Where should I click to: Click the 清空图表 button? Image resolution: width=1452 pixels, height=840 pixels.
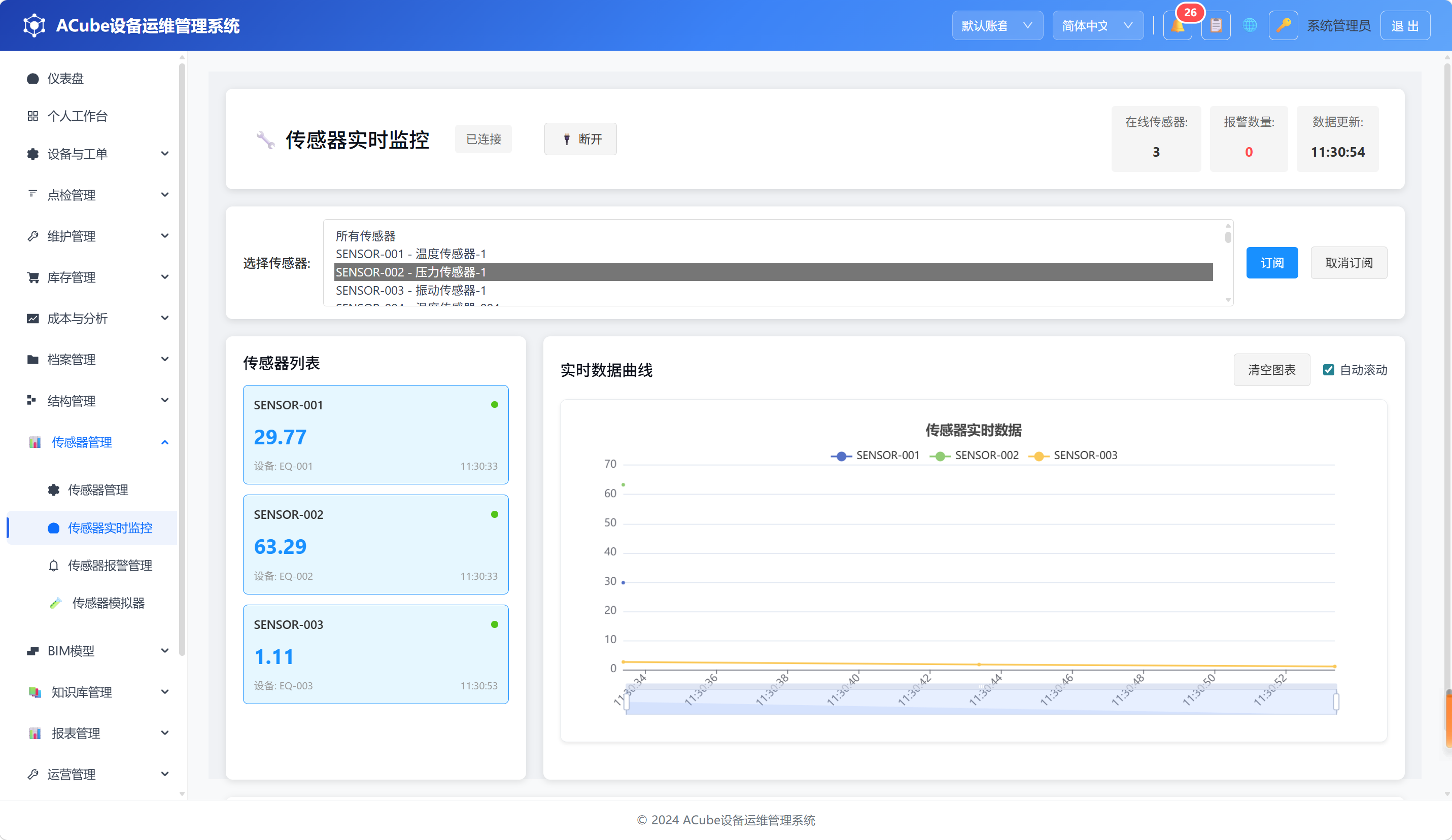[x=1272, y=370]
